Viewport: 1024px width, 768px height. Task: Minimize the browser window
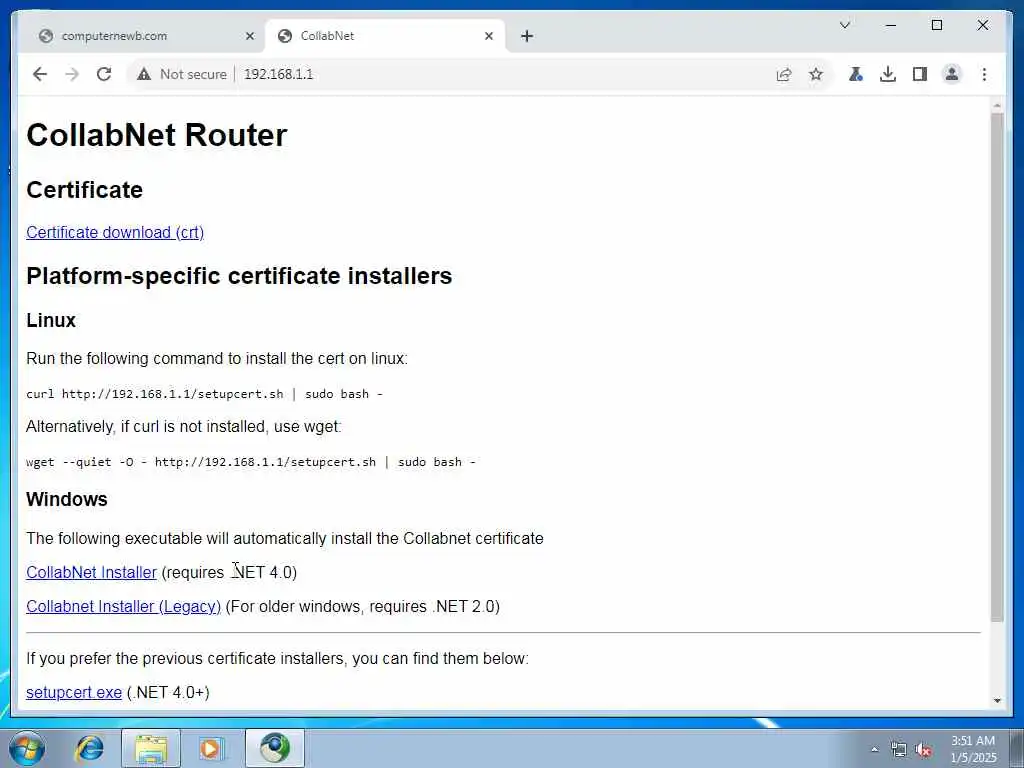891,25
